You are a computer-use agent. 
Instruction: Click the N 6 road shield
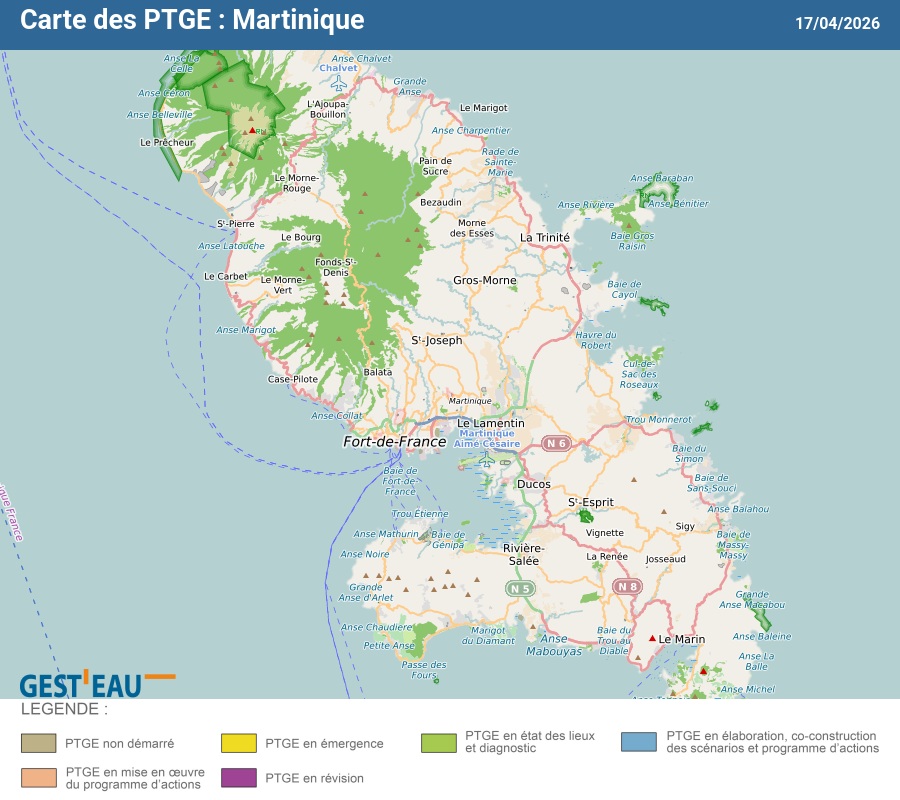[555, 443]
